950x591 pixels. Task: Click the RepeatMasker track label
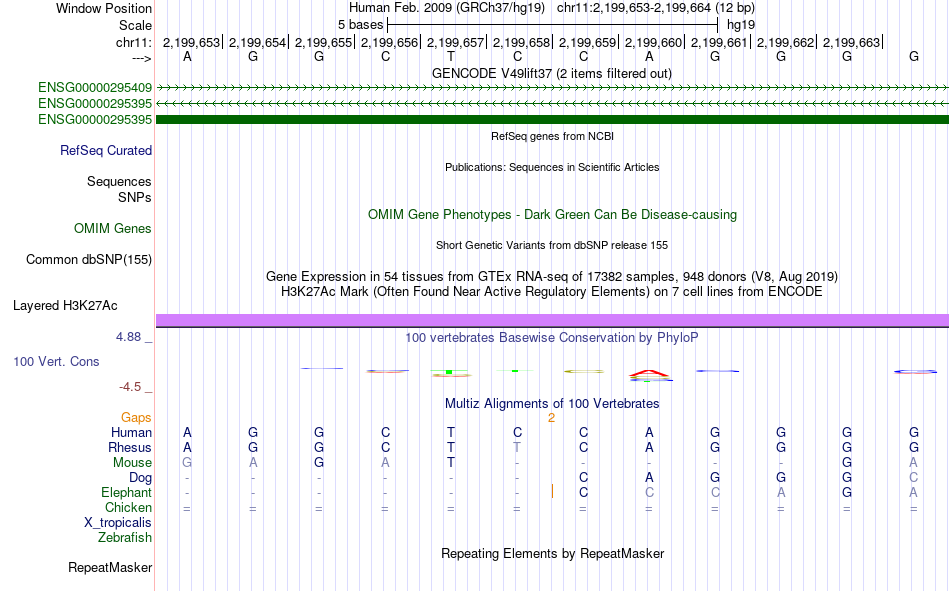point(110,568)
